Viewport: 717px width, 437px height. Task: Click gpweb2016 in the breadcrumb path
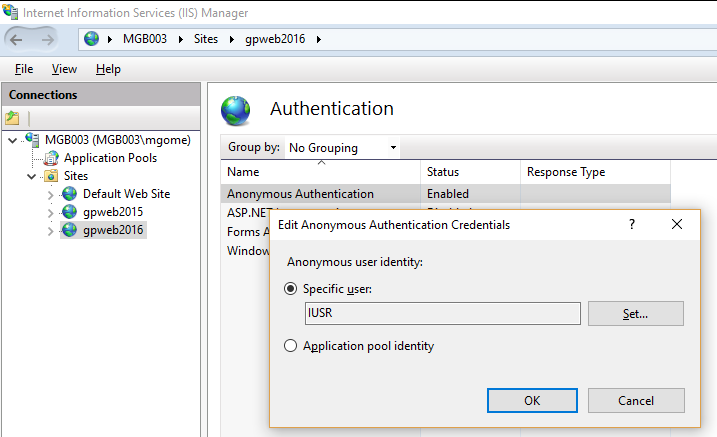click(275, 39)
